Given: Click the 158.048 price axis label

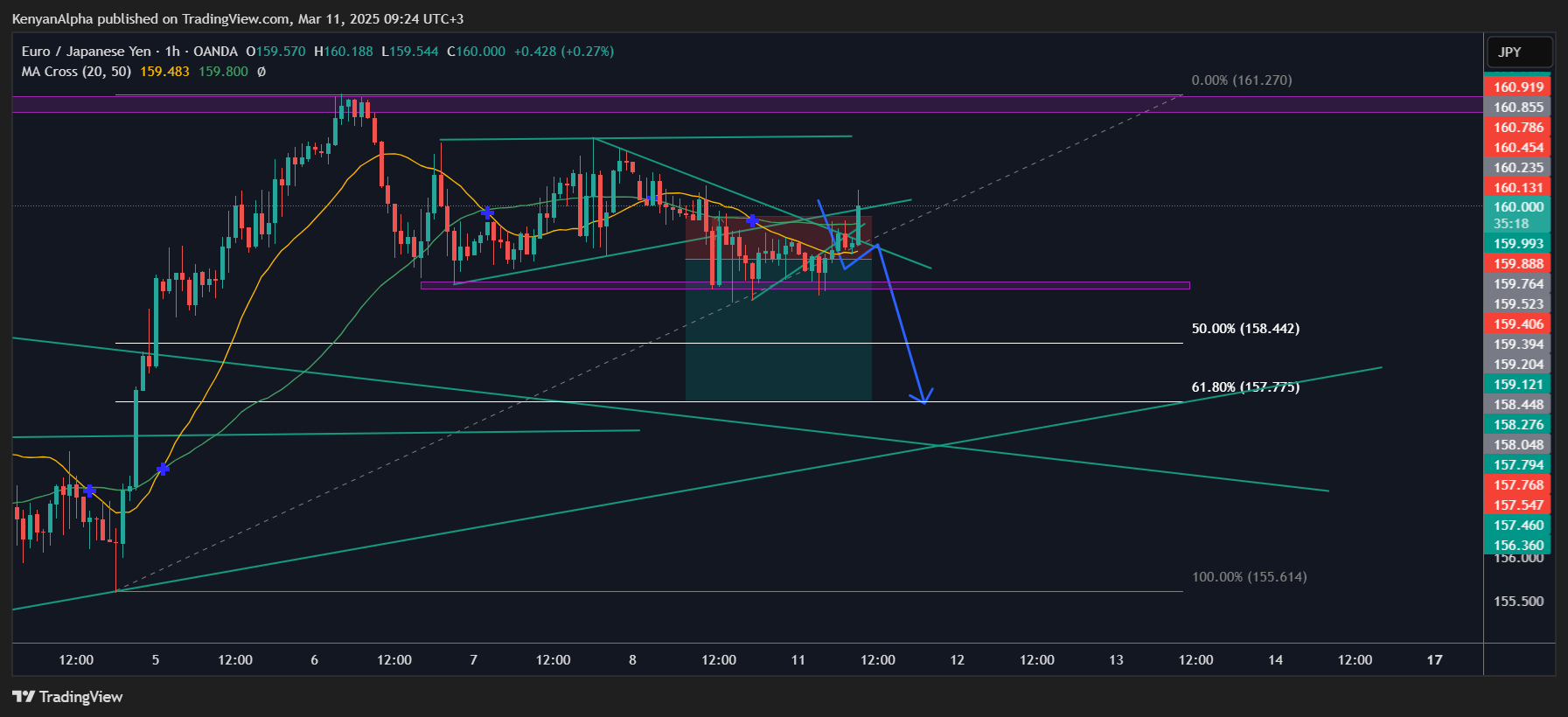Looking at the screenshot, I should pyautogui.click(x=1518, y=445).
